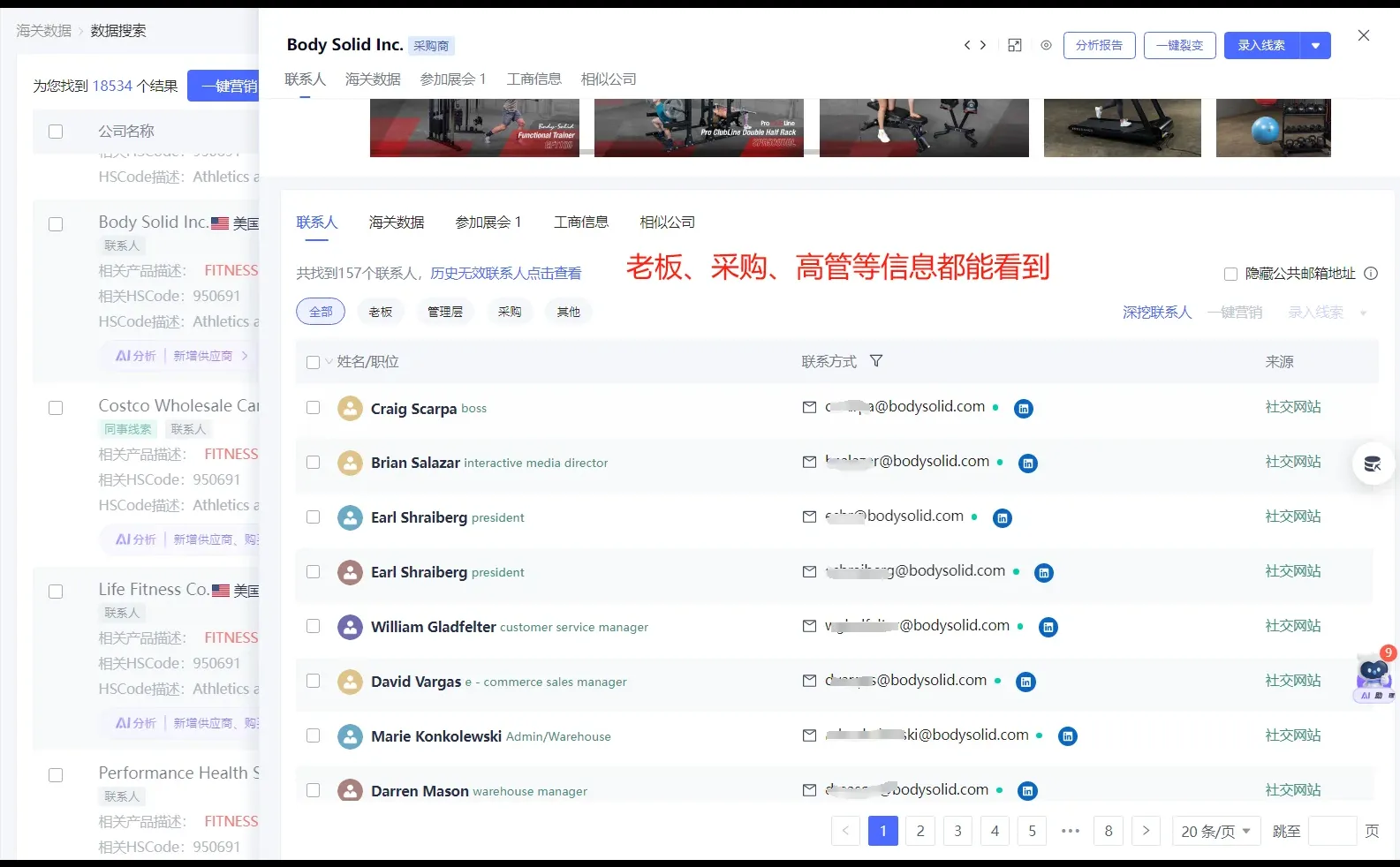Filter contacts by 老板

[381, 312]
